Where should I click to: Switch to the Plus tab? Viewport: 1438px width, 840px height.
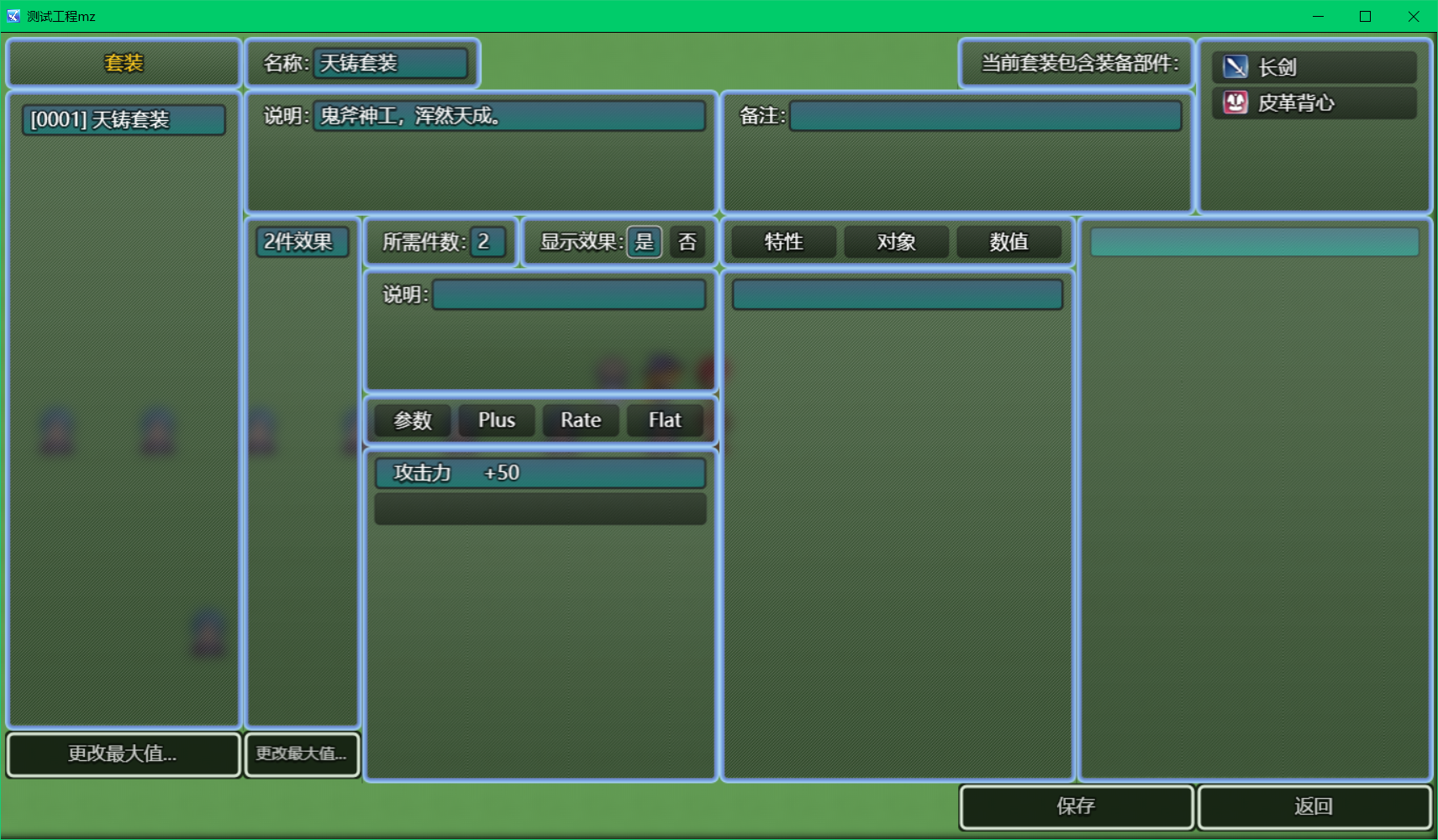[497, 420]
